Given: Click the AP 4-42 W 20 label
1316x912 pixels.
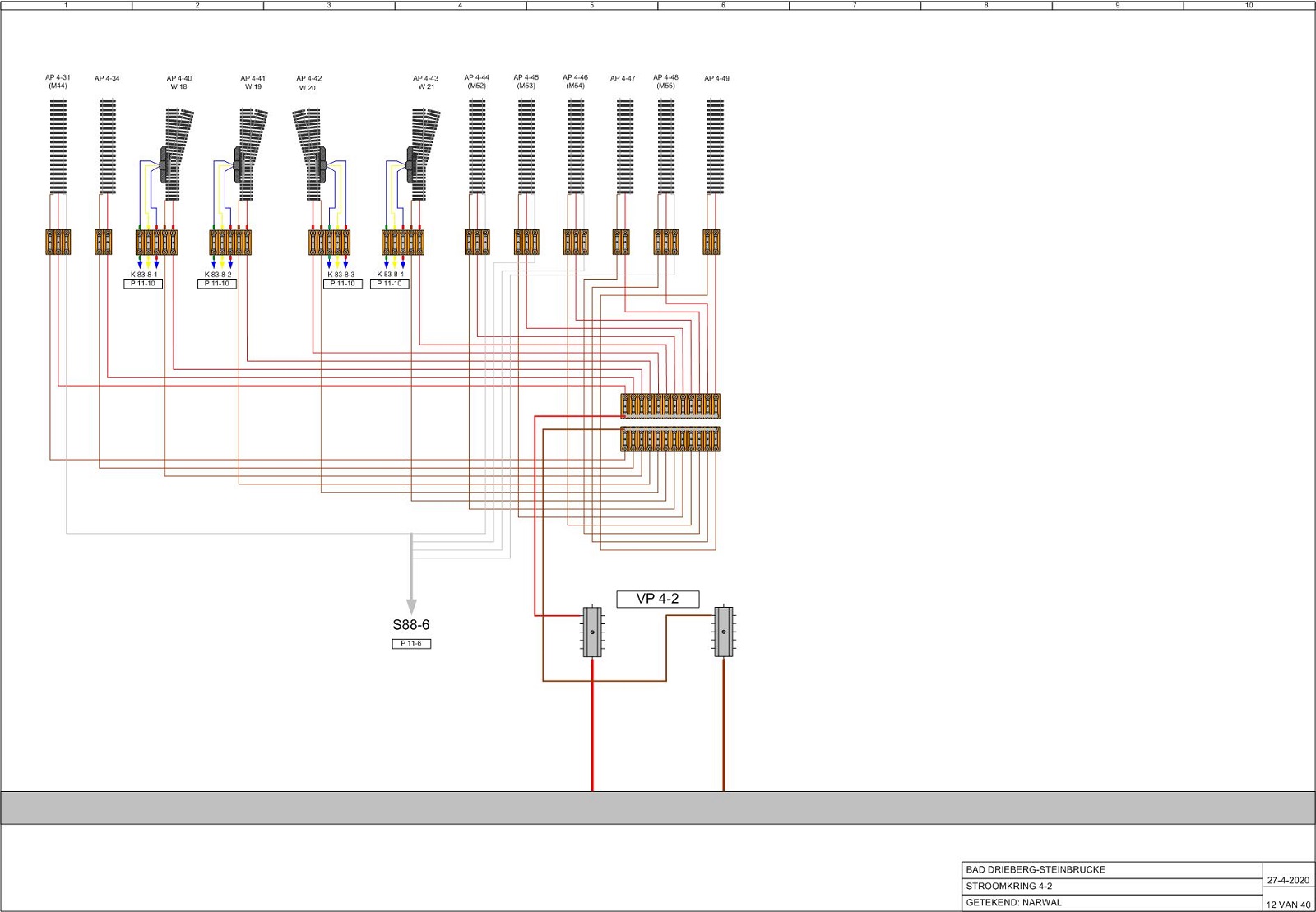Looking at the screenshot, I should point(309,83).
